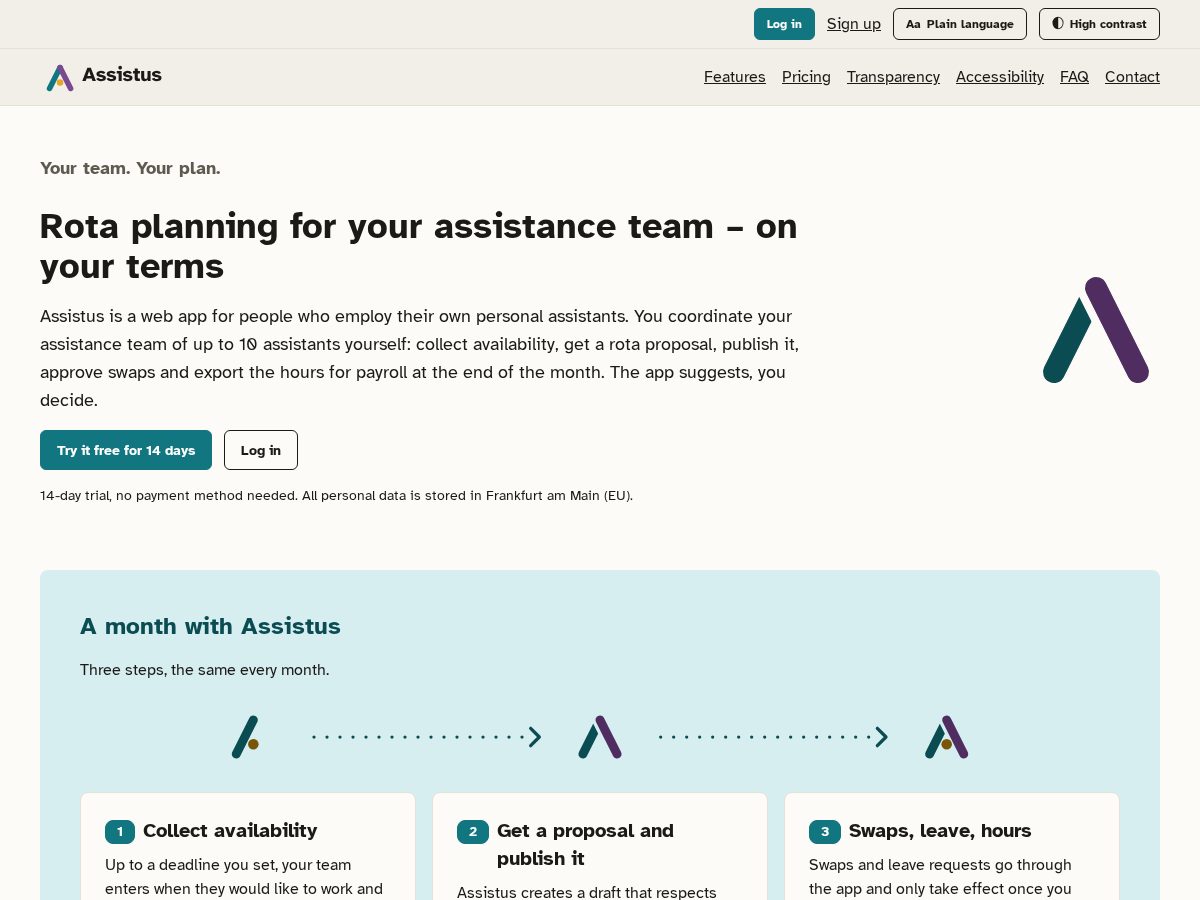The width and height of the screenshot is (1200, 900).
Task: Open the FAQ link
Action: [x=1074, y=77]
